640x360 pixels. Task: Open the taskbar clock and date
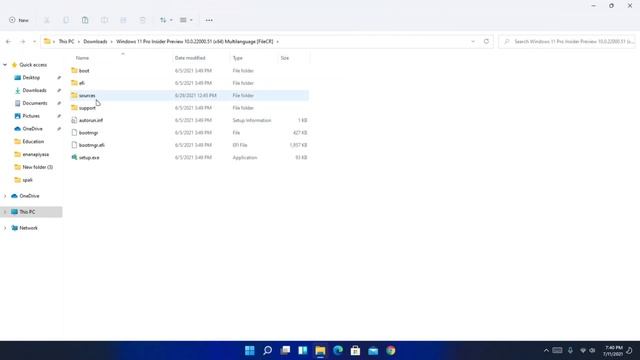click(613, 351)
